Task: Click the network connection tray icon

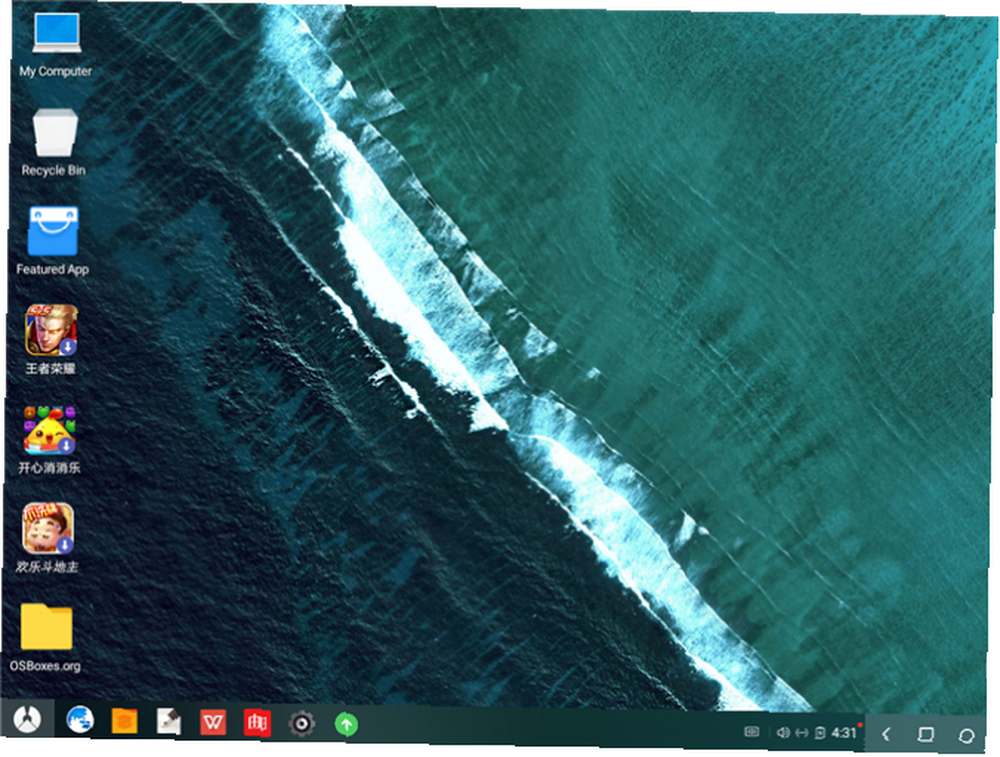Action: coord(802,733)
